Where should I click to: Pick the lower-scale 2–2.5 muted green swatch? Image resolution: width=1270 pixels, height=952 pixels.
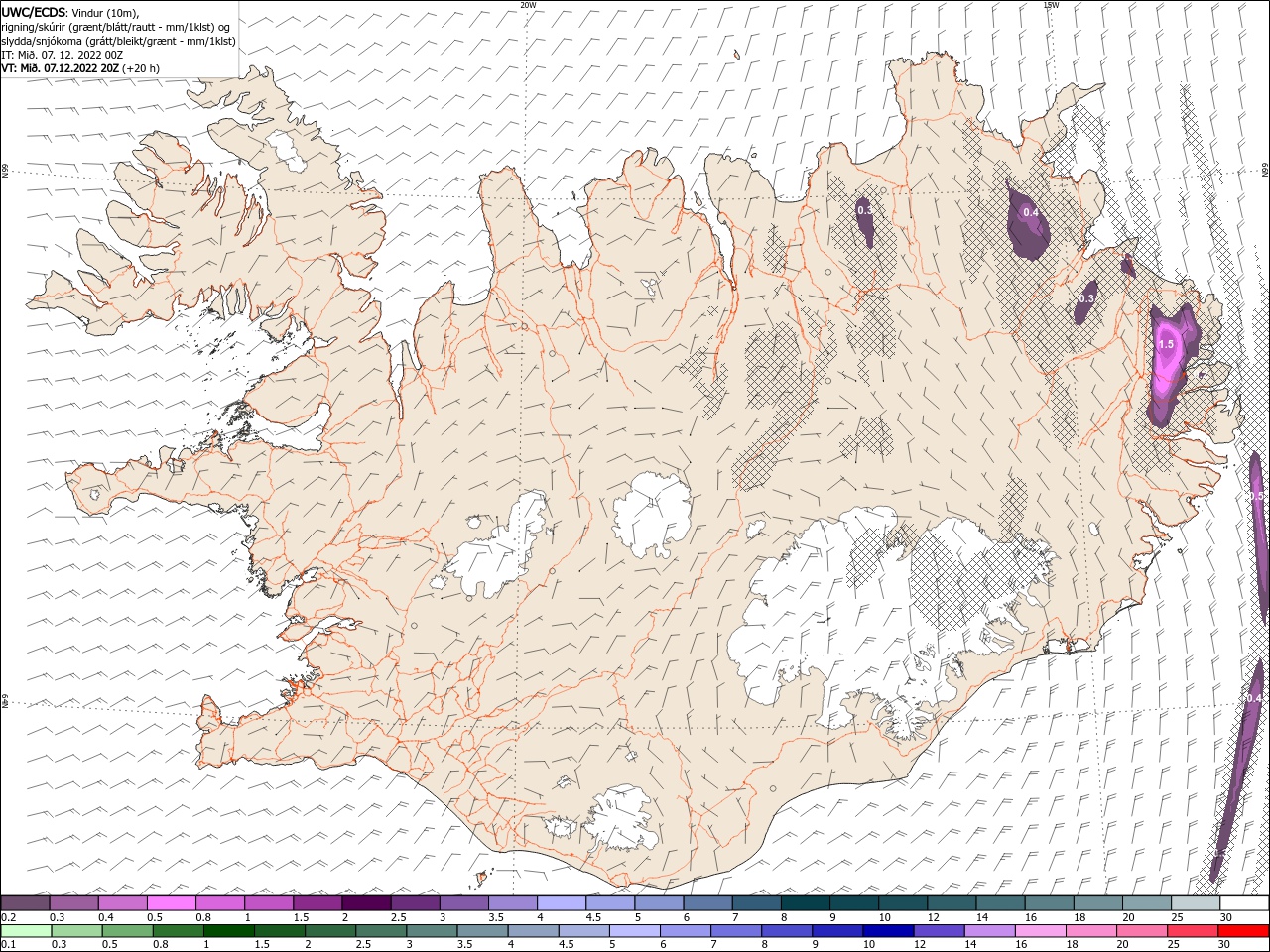pyautogui.click(x=330, y=931)
